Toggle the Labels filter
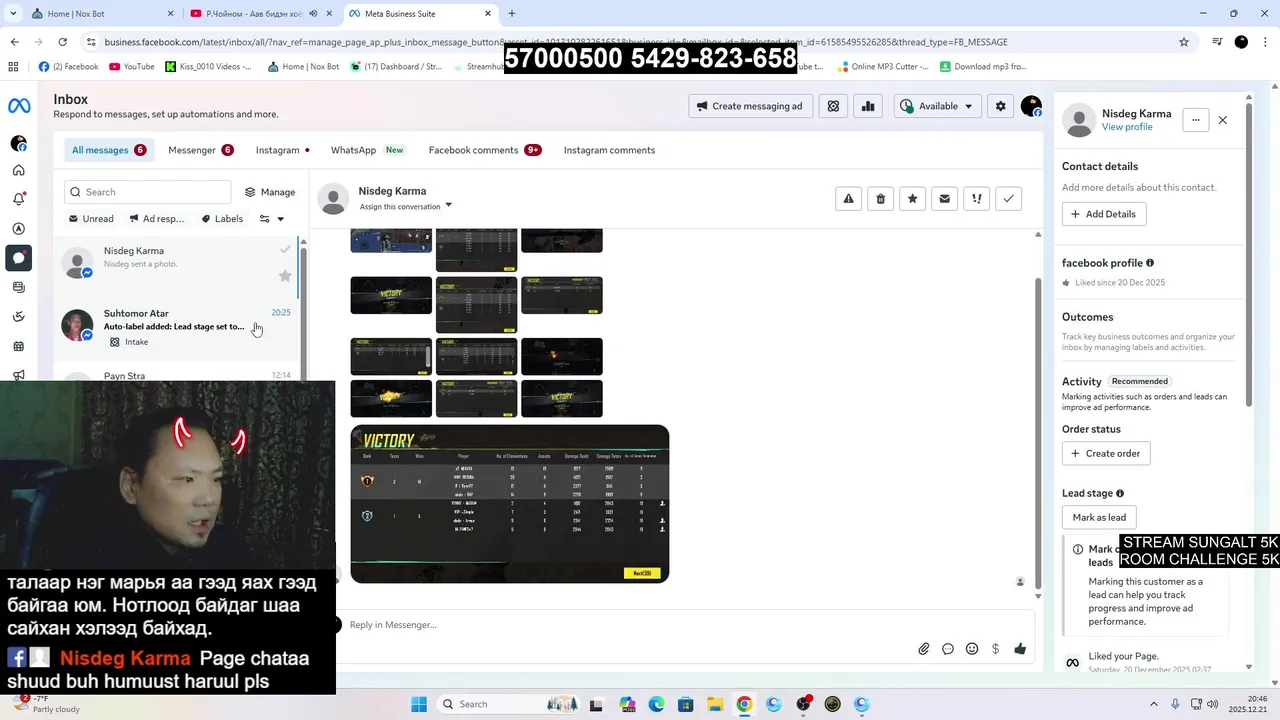Image resolution: width=1280 pixels, height=720 pixels. (222, 219)
